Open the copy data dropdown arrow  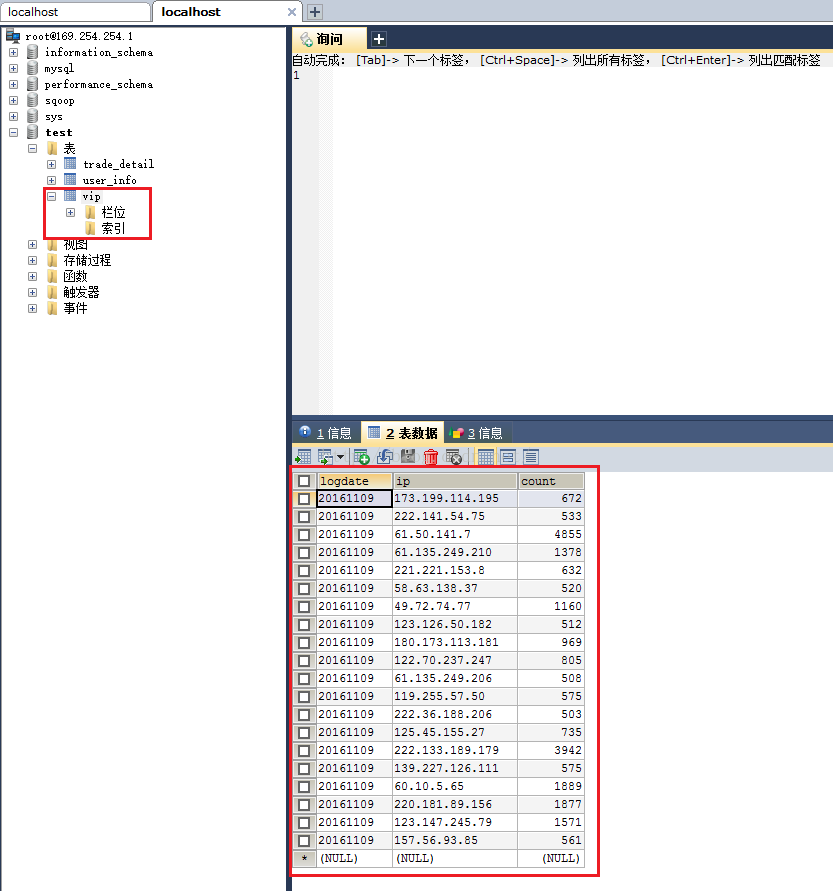coord(340,456)
